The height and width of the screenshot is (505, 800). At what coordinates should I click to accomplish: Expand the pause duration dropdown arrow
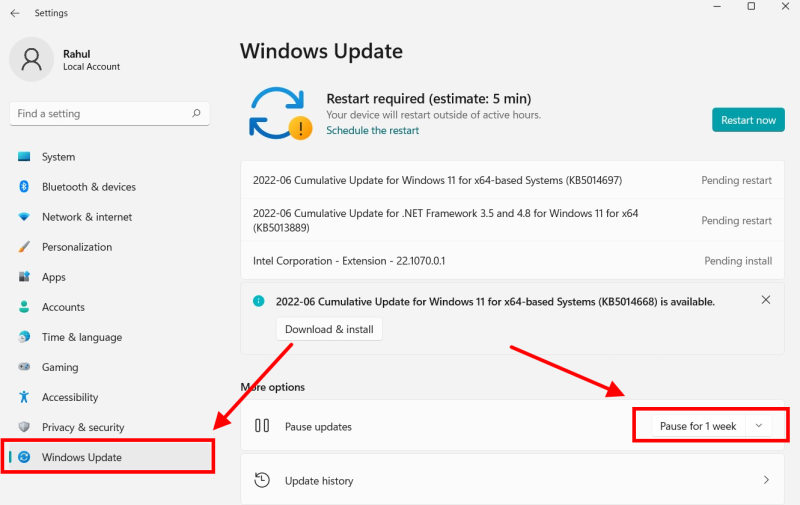point(759,426)
